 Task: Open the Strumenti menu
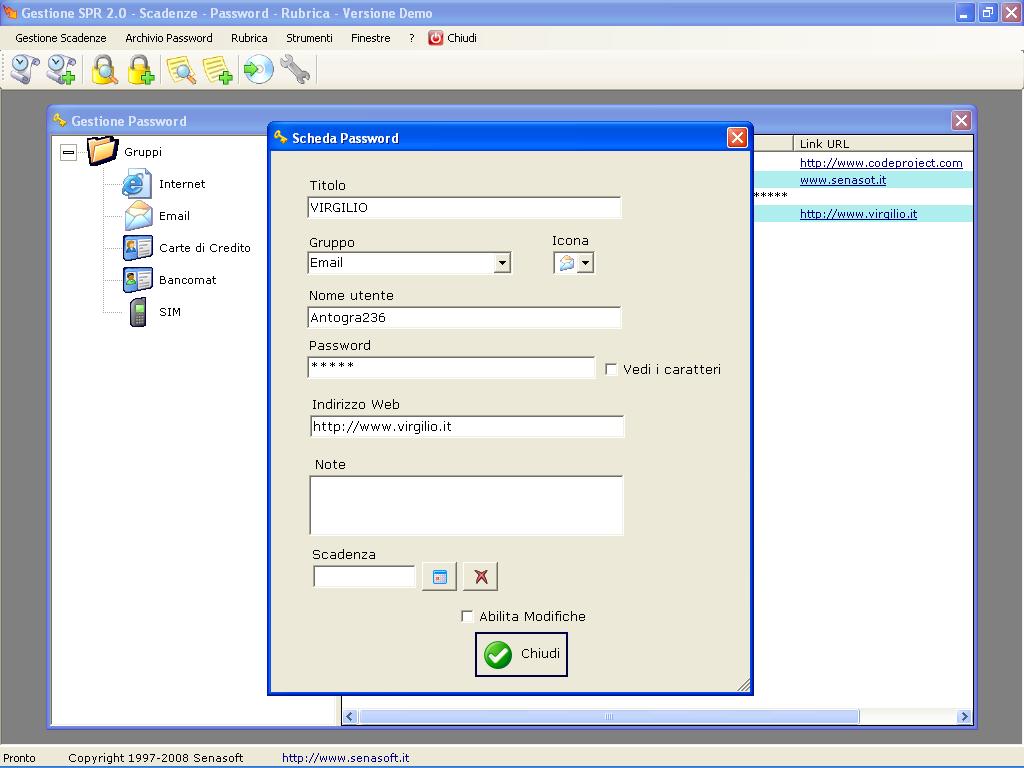pyautogui.click(x=310, y=38)
